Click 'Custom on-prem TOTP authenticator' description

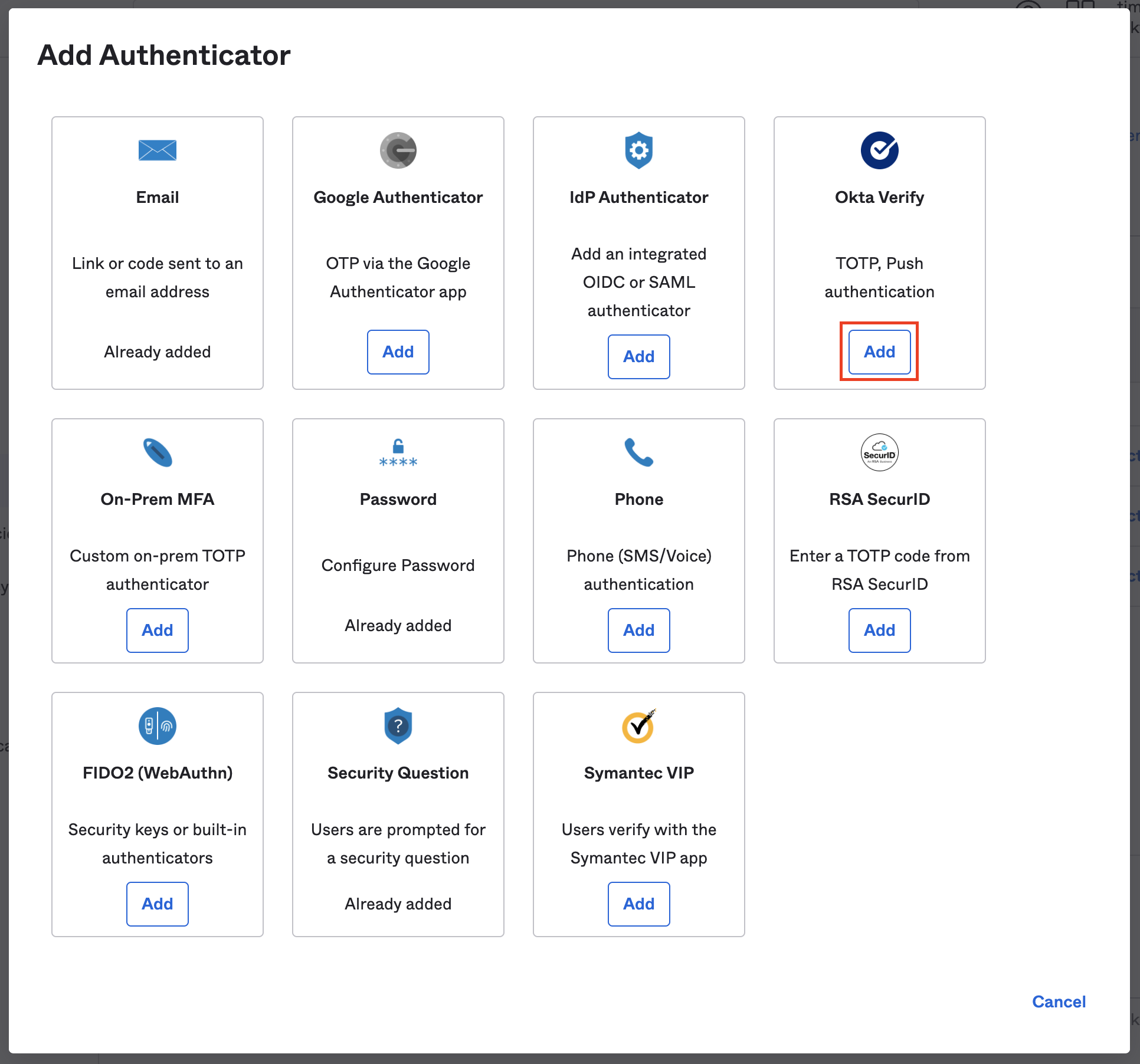tap(158, 570)
